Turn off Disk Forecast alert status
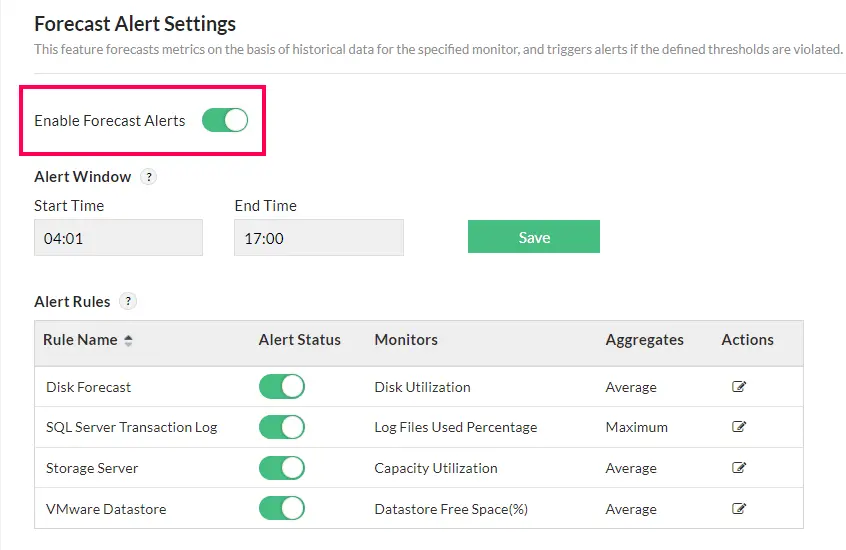 coord(282,387)
